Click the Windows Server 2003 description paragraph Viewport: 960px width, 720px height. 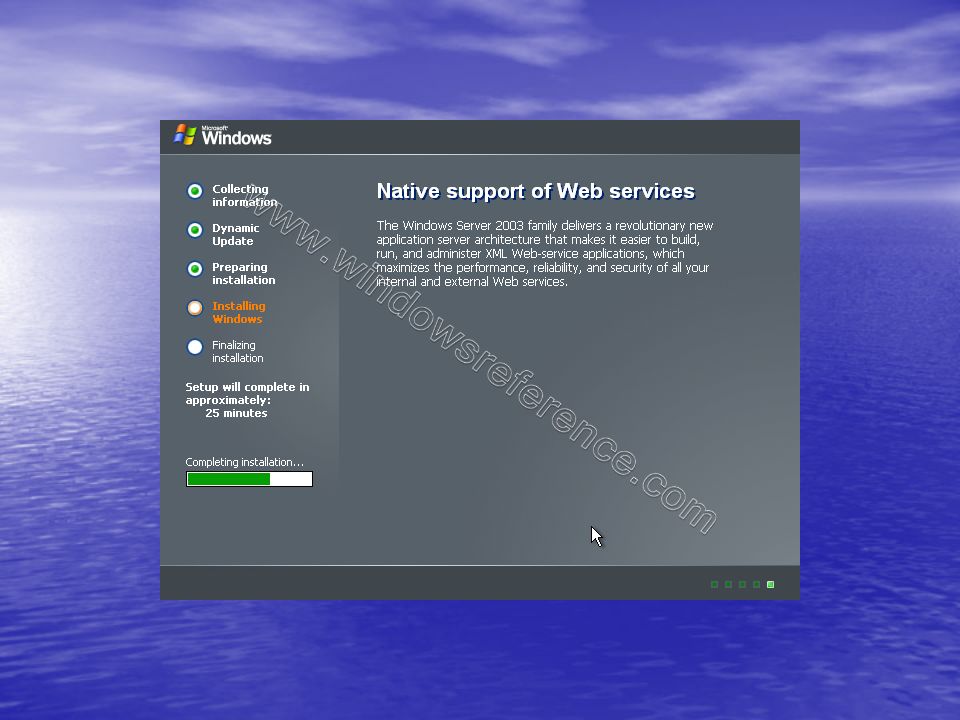545,253
